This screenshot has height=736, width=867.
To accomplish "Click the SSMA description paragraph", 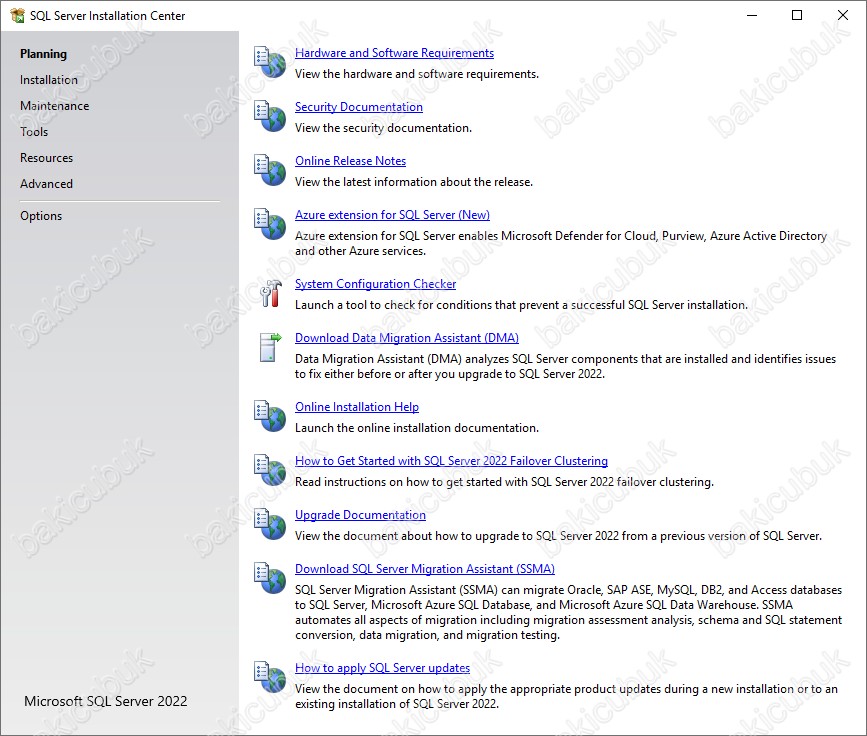I will point(568,613).
